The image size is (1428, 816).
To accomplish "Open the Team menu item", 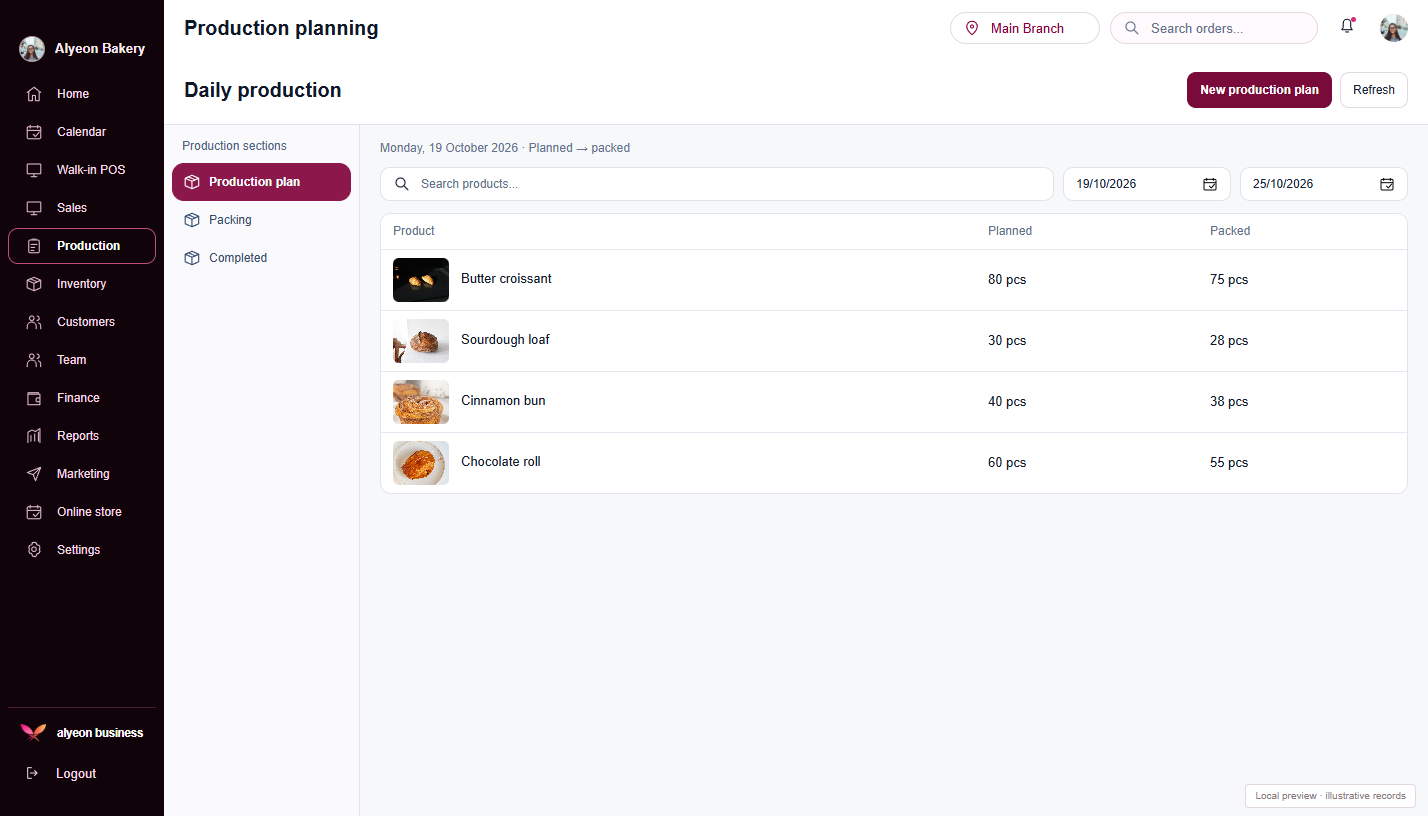I will [x=82, y=360].
